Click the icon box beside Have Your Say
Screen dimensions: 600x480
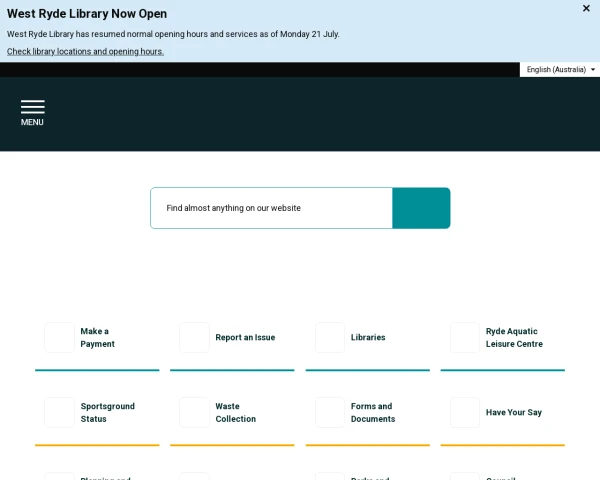pos(465,412)
